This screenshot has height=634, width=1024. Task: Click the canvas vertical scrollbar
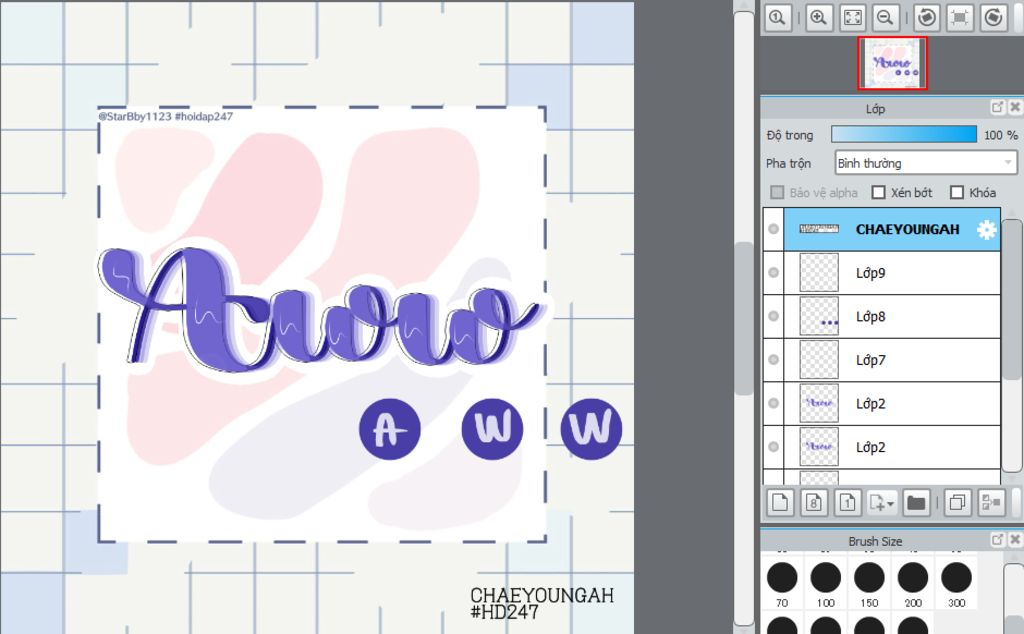pos(744,319)
